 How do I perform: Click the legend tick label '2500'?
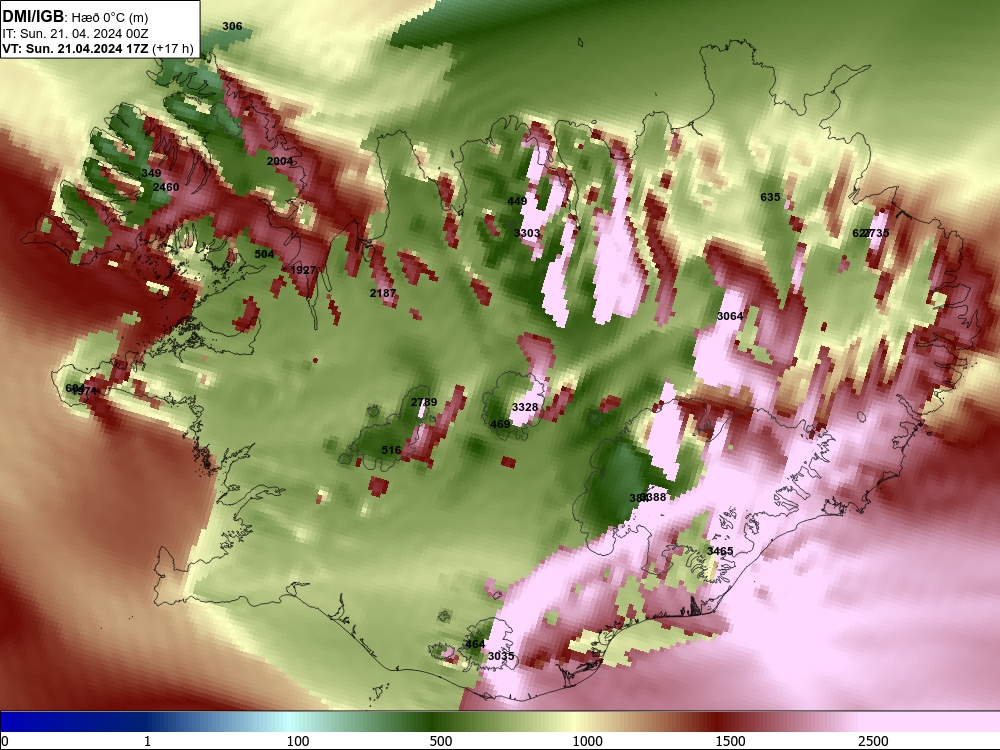click(873, 741)
